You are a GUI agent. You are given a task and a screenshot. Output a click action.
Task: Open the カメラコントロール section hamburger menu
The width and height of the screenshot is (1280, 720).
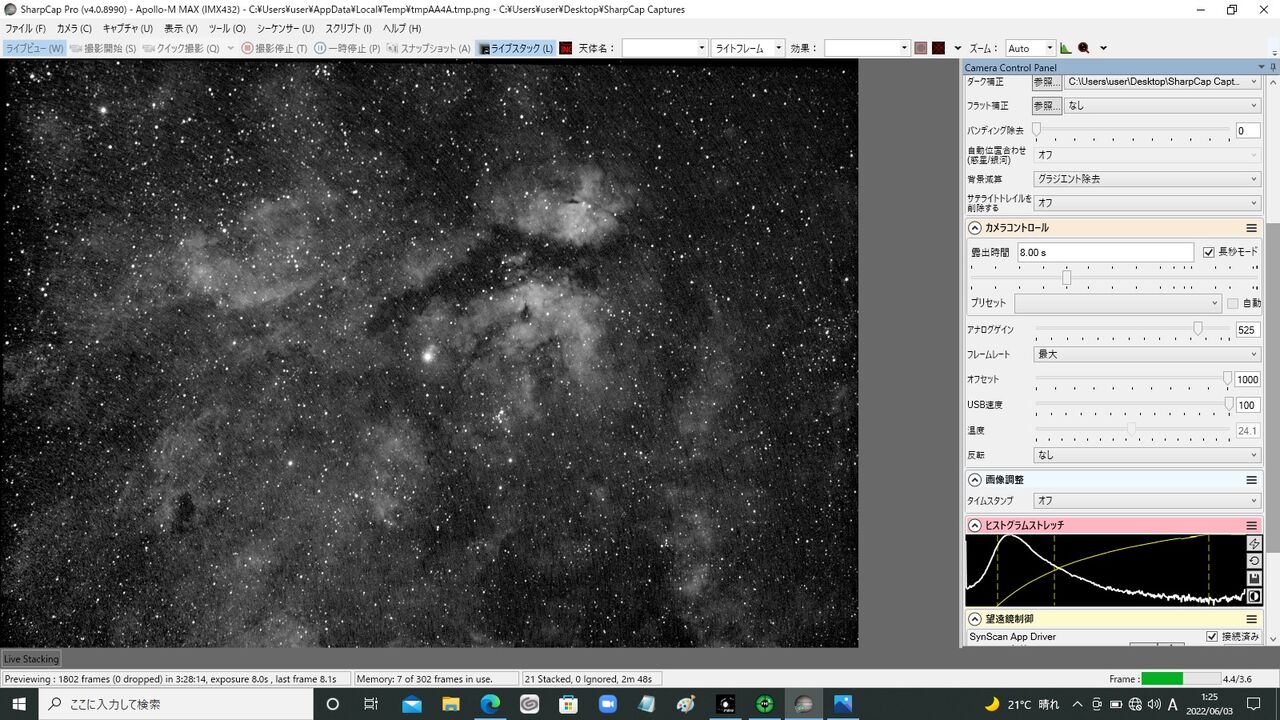click(x=1251, y=228)
